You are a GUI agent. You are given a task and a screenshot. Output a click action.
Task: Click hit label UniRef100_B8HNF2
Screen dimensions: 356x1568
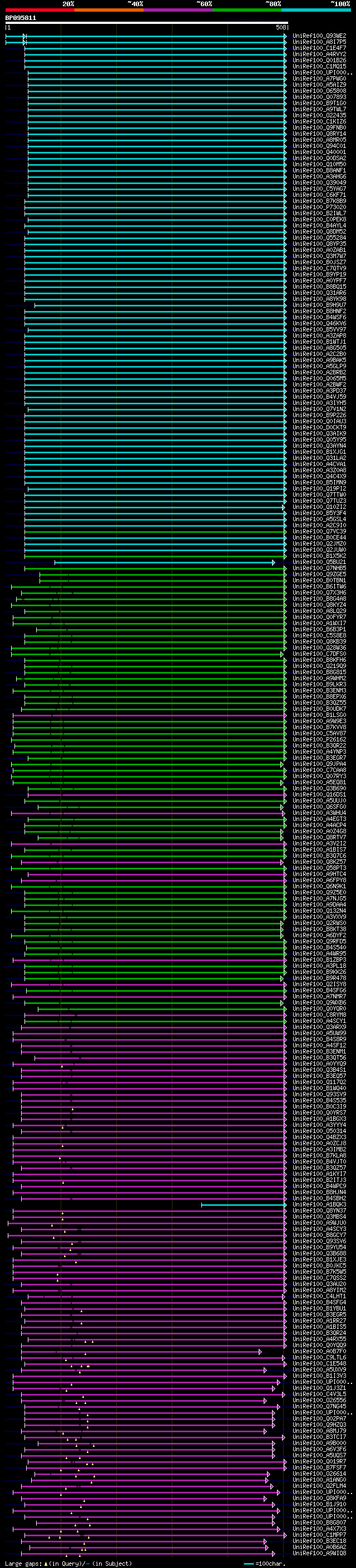[319, 311]
